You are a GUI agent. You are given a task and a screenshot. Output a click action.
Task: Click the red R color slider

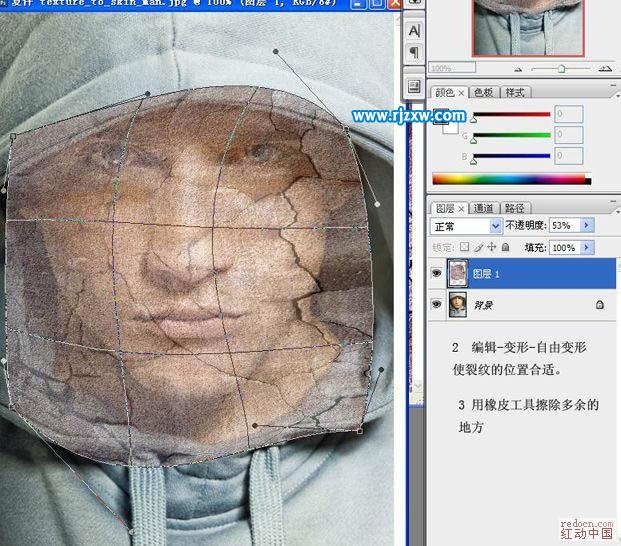pos(512,114)
